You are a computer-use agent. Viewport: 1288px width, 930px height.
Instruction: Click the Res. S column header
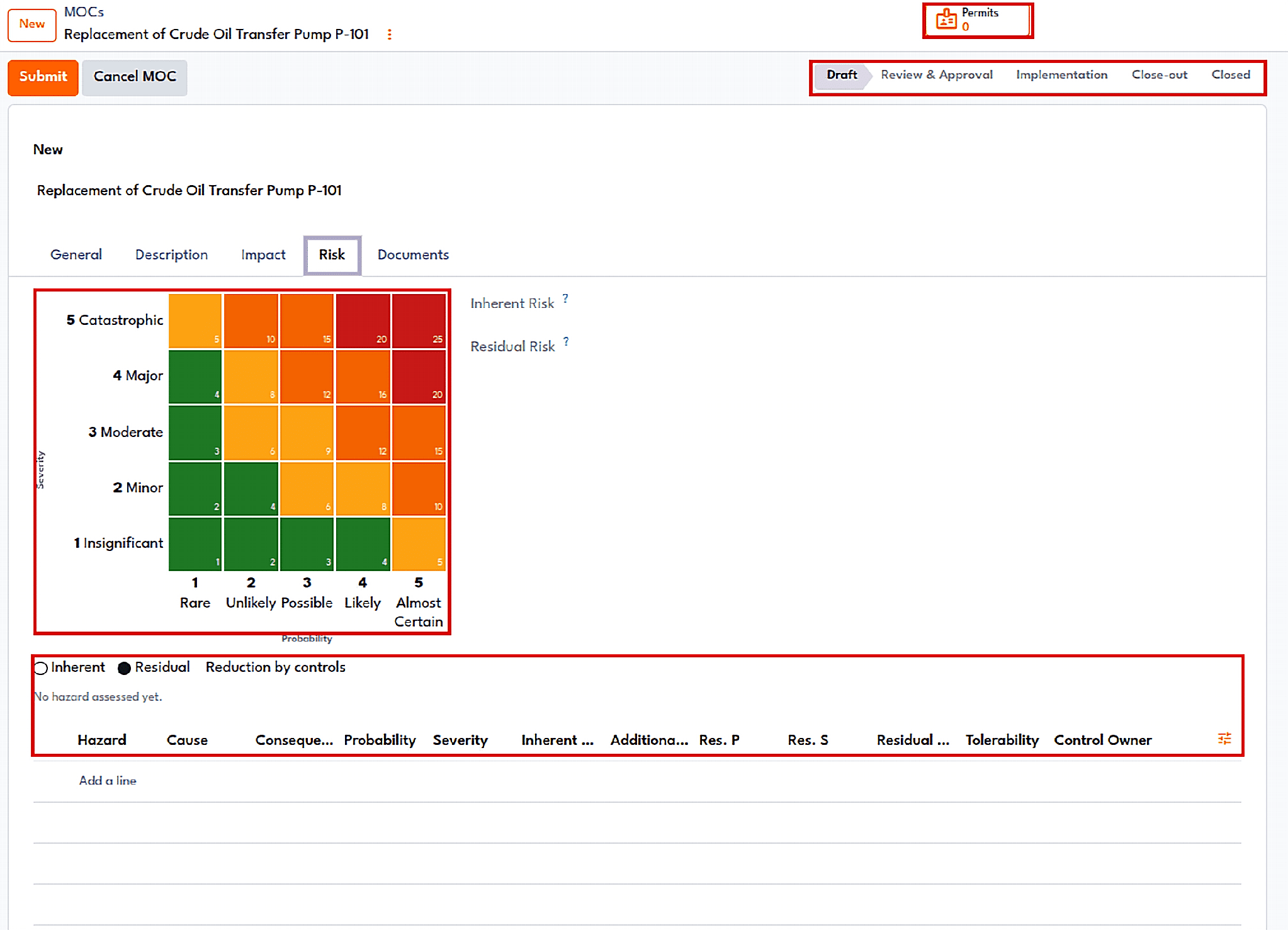(x=808, y=740)
